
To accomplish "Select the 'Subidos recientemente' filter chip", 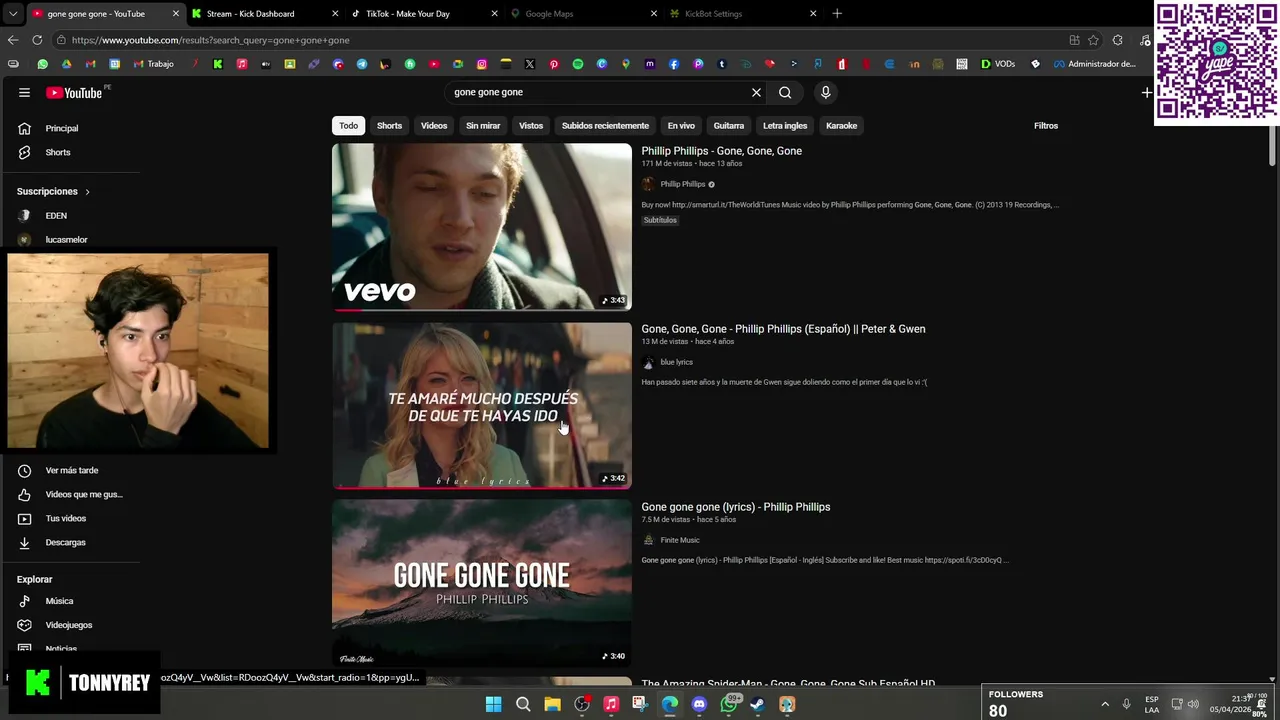I will tap(605, 126).
